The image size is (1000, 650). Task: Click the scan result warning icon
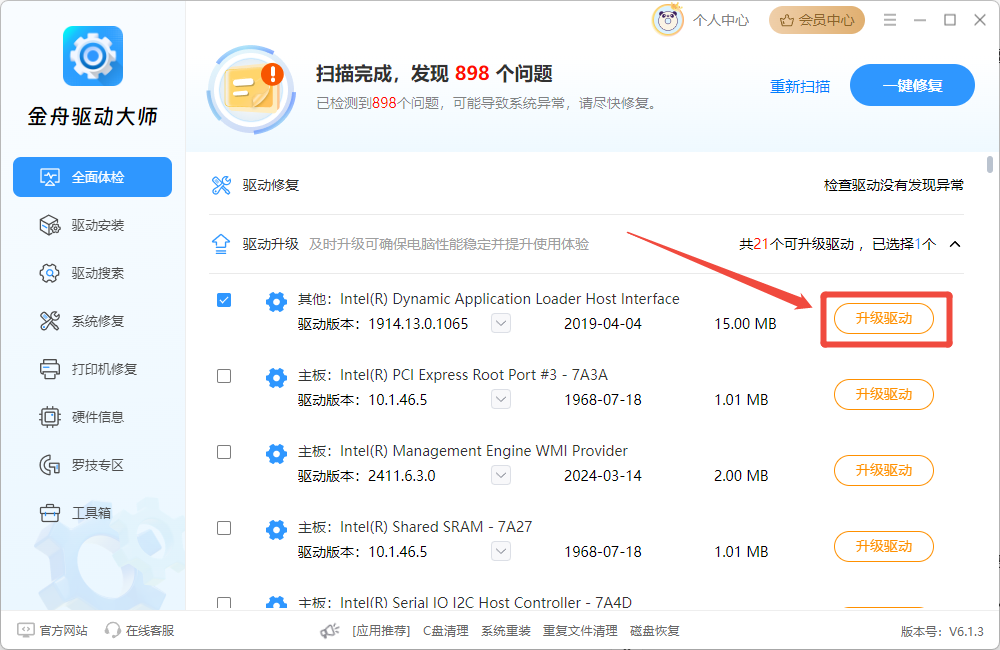(x=253, y=89)
